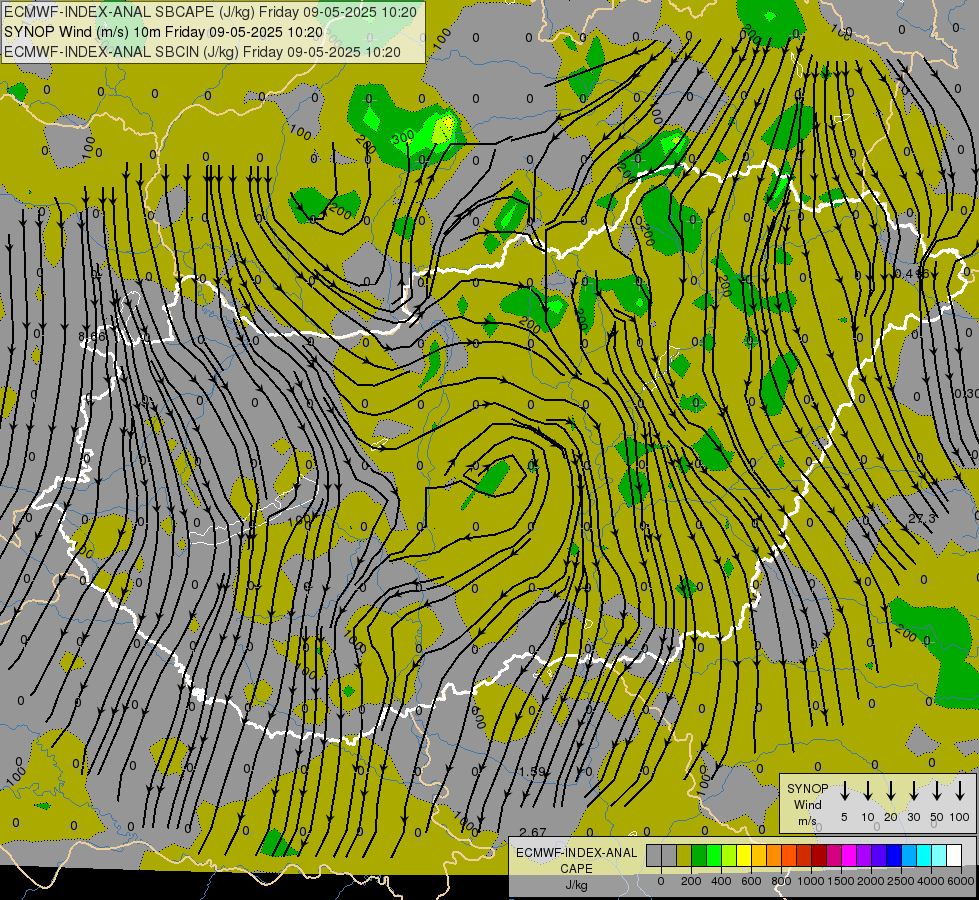Select the white swatch at legend end
This screenshot has width=979, height=900.
click(x=954, y=856)
